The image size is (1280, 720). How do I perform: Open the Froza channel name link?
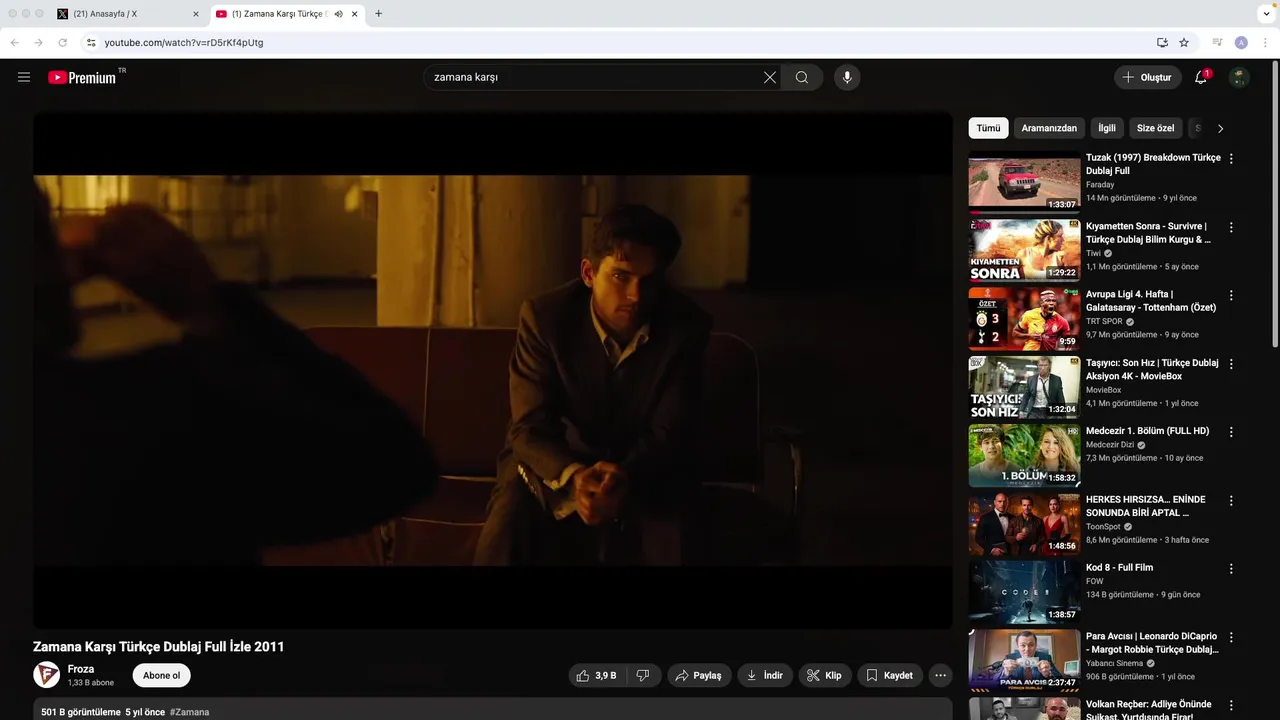tap(81, 669)
